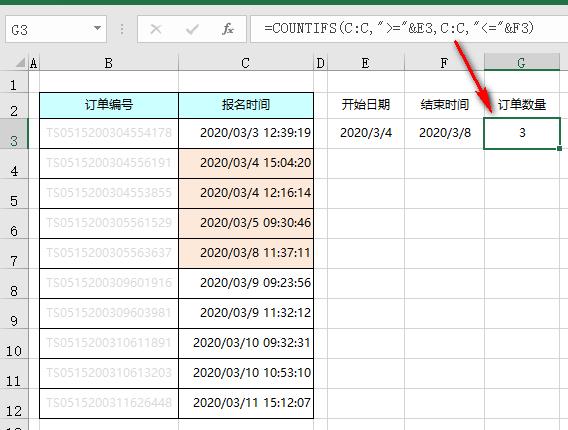The width and height of the screenshot is (568, 430).
Task: Click the 订单编号 header cell
Action: point(109,105)
